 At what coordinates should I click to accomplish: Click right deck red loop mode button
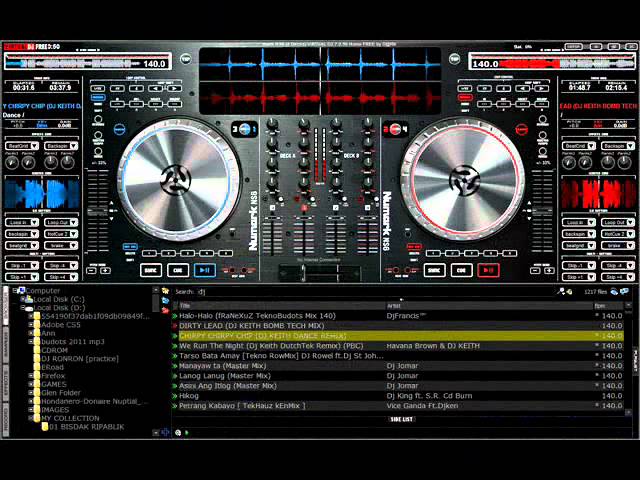[465, 98]
